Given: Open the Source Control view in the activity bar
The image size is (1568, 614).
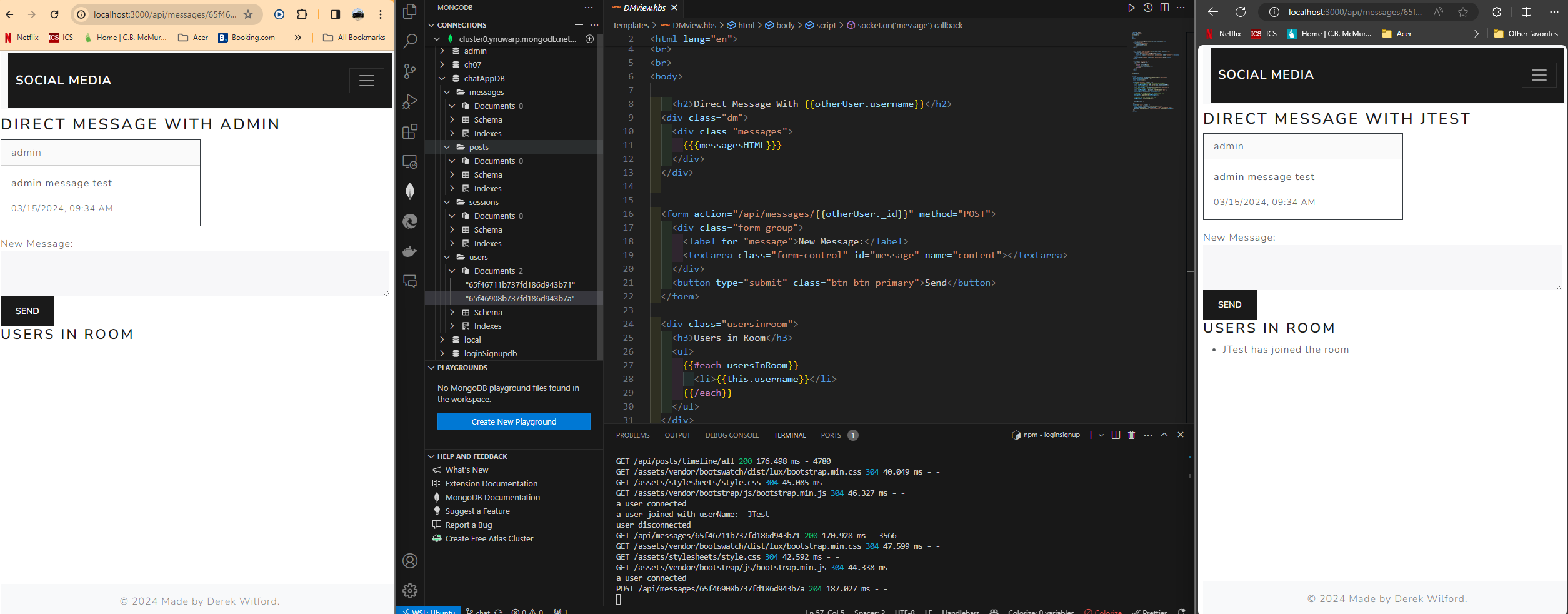Looking at the screenshot, I should pyautogui.click(x=410, y=71).
